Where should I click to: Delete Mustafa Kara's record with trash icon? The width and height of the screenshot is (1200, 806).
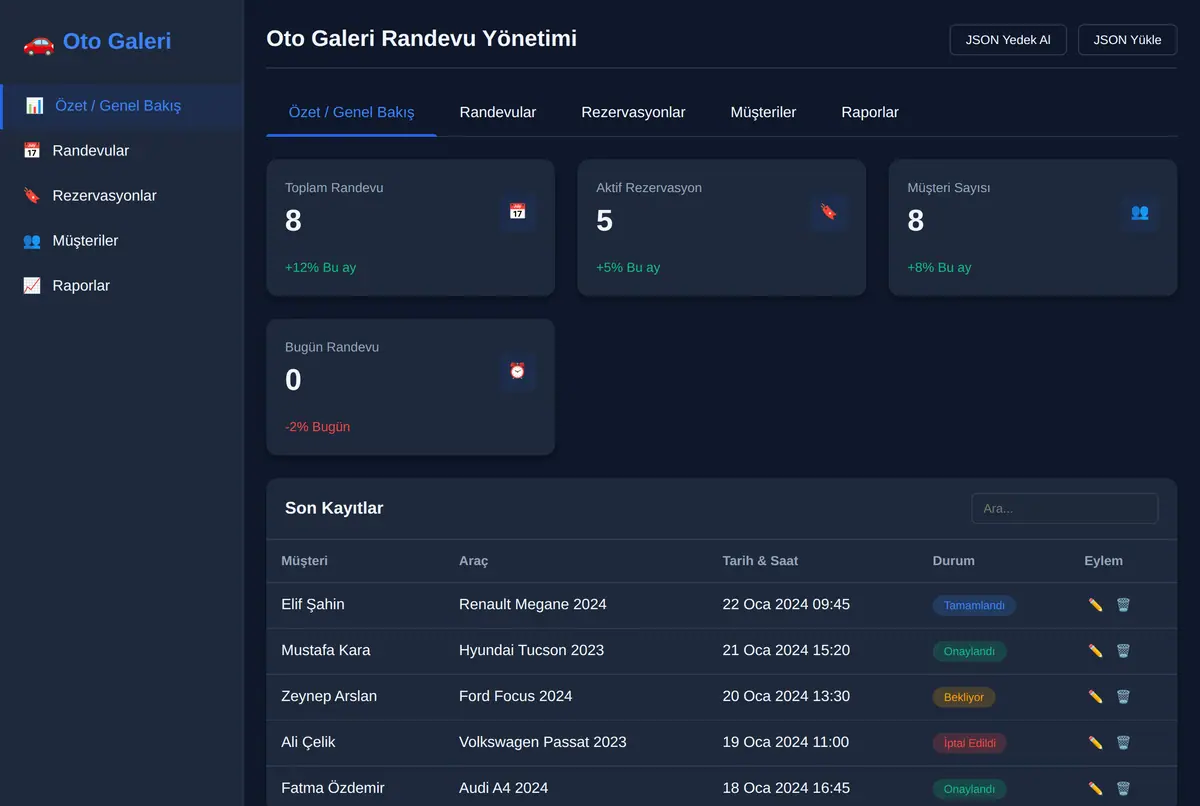point(1123,651)
